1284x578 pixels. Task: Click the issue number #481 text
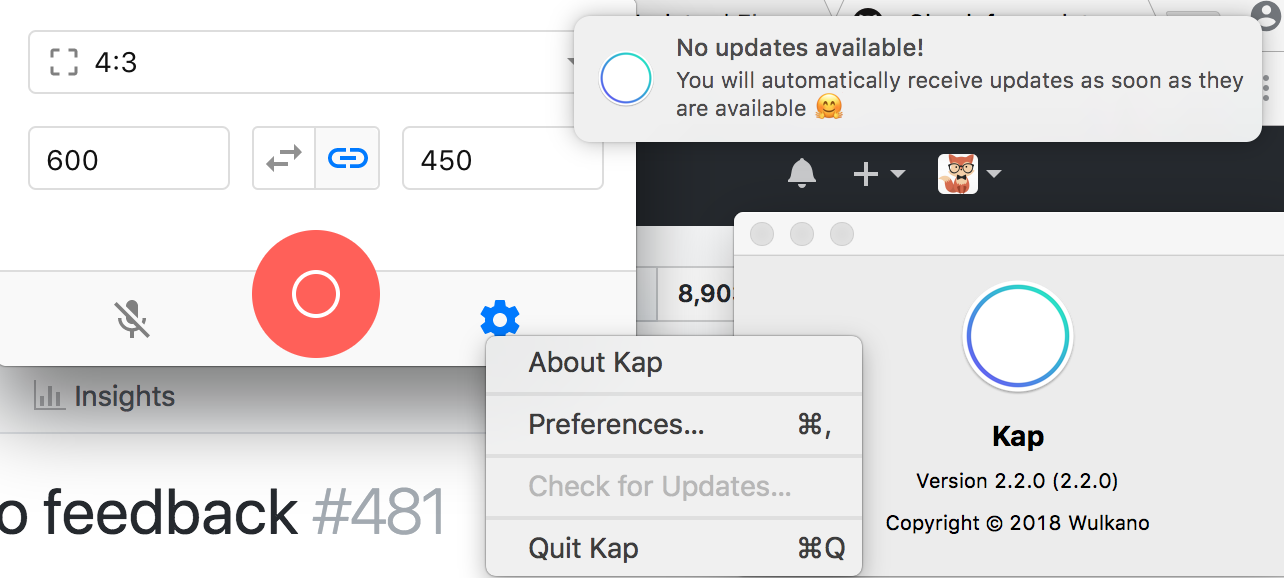coord(378,512)
